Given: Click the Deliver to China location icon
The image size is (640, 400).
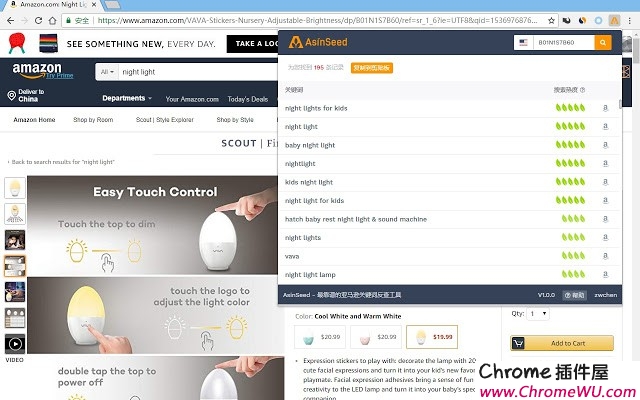Looking at the screenshot, I should coord(11,96).
